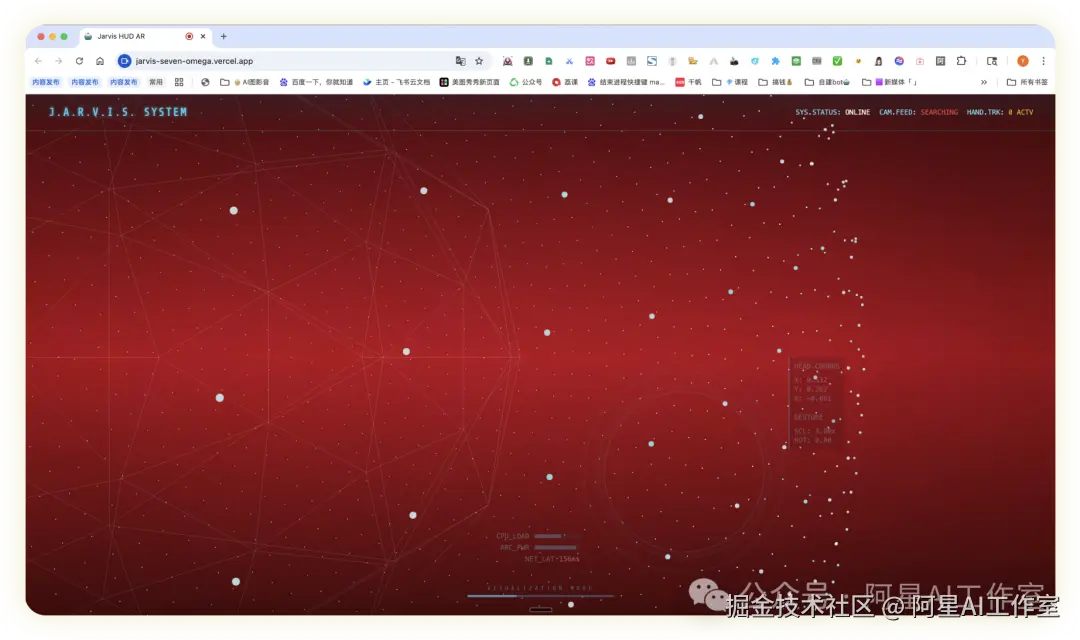The height and width of the screenshot is (640, 1080).
Task: Click the CPU_LOAD progress bar
Action: [x=555, y=536]
